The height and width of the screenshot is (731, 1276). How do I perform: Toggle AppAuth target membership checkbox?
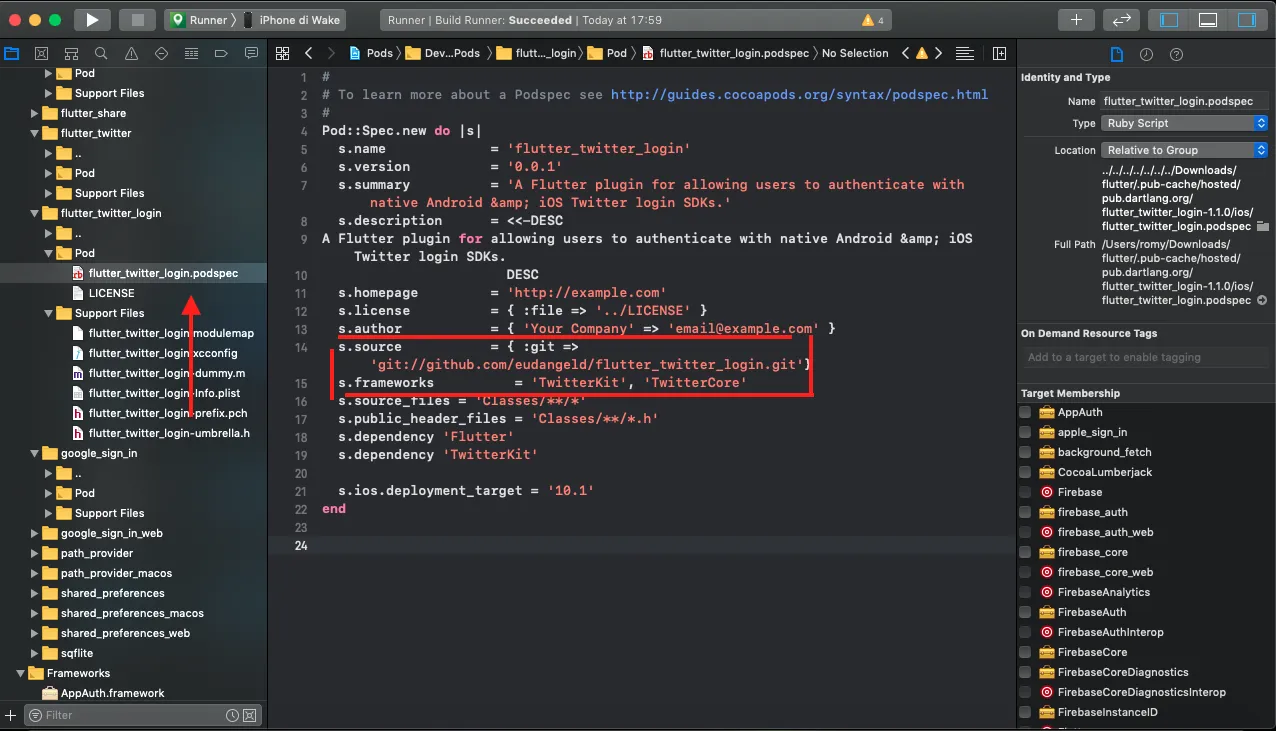[x=1025, y=412]
